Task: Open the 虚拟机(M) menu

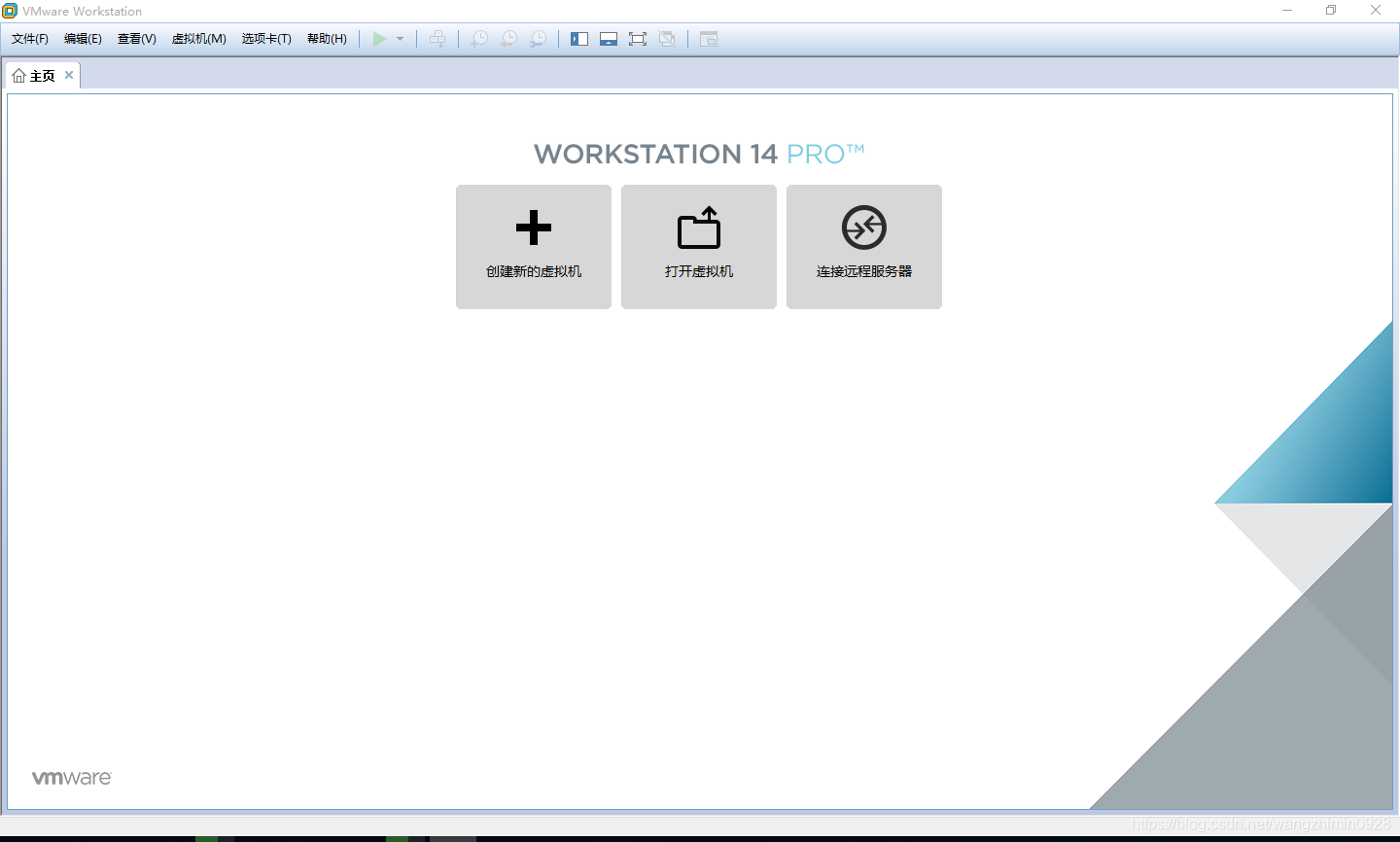Action: coord(199,39)
